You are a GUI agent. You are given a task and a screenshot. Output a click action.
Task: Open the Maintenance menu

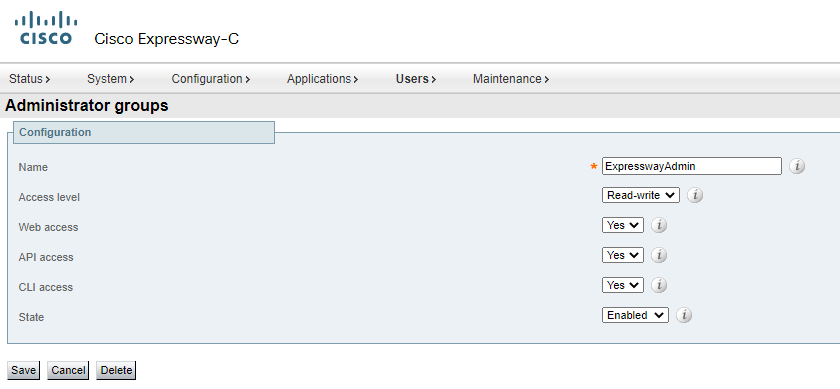511,79
